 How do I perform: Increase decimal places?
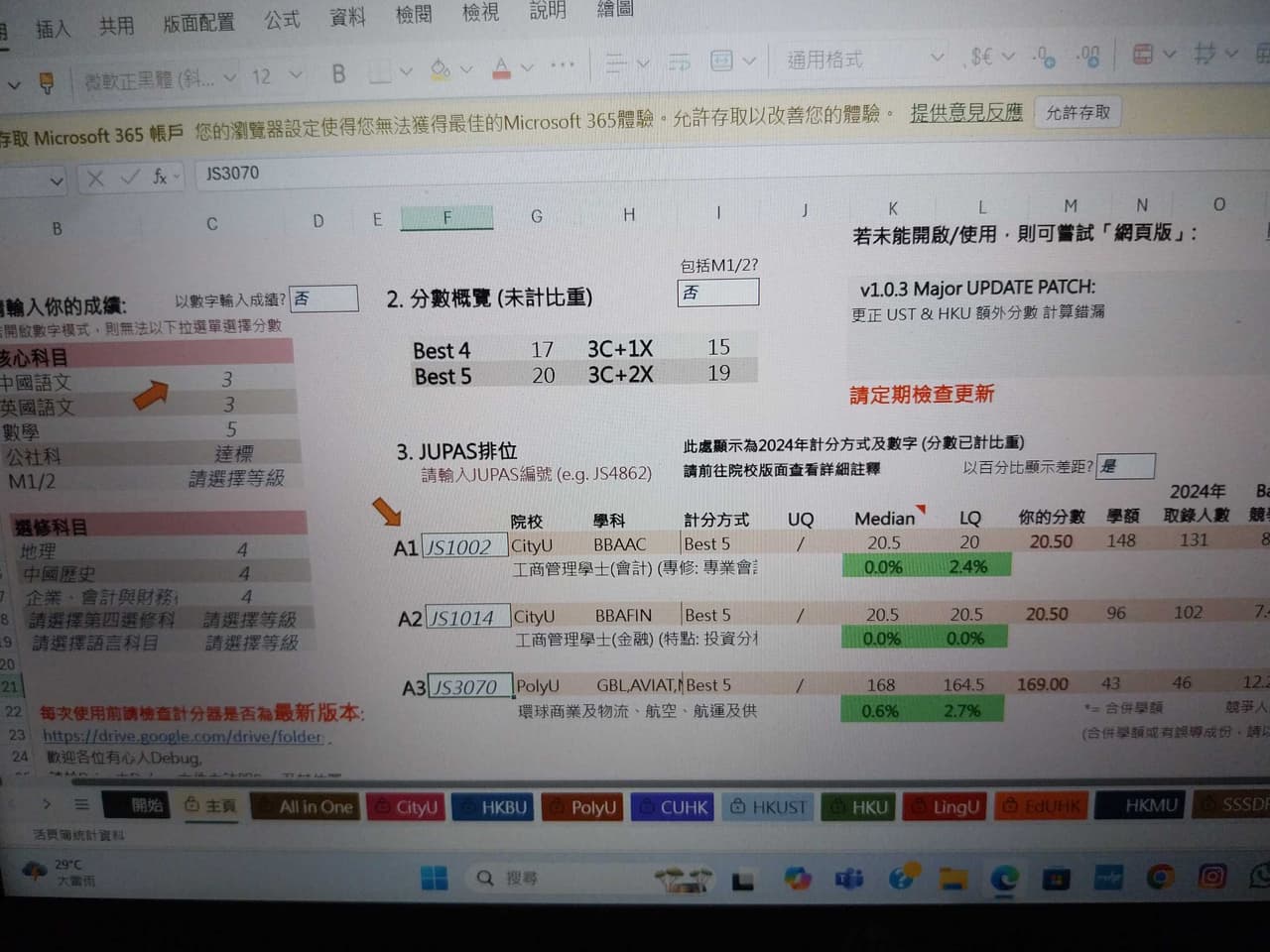pos(1044,57)
